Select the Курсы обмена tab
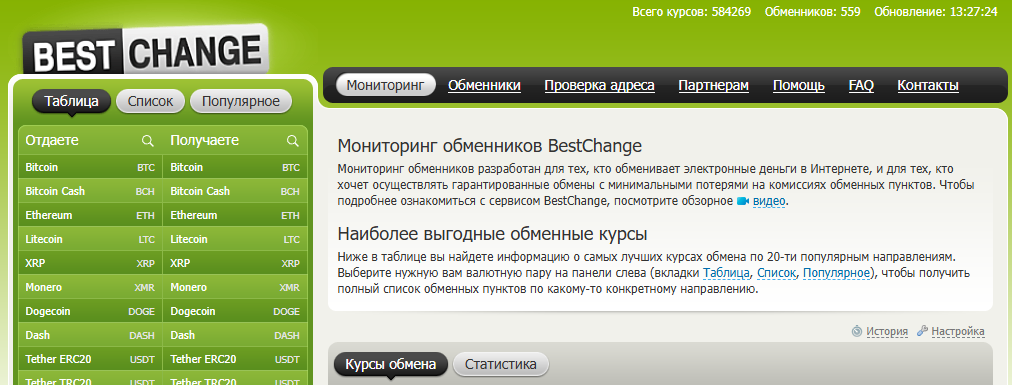 (390, 364)
